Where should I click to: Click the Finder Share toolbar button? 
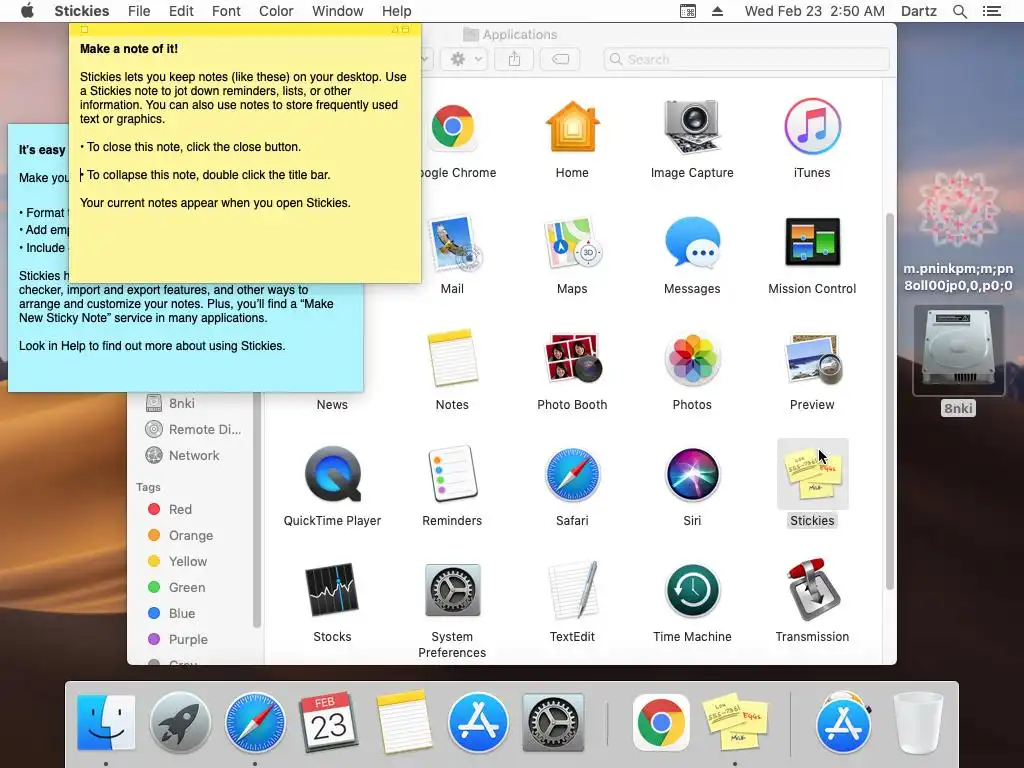[x=515, y=59]
